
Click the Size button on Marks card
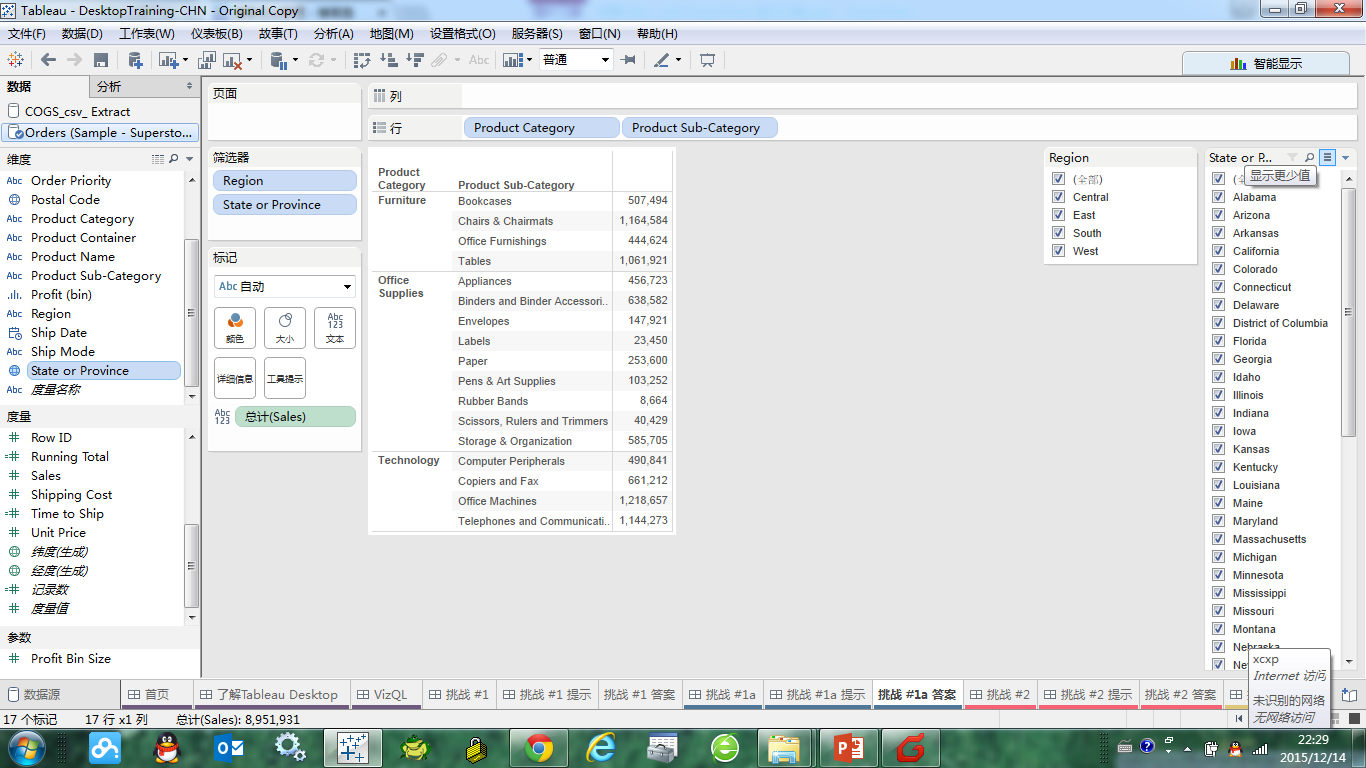click(x=285, y=328)
